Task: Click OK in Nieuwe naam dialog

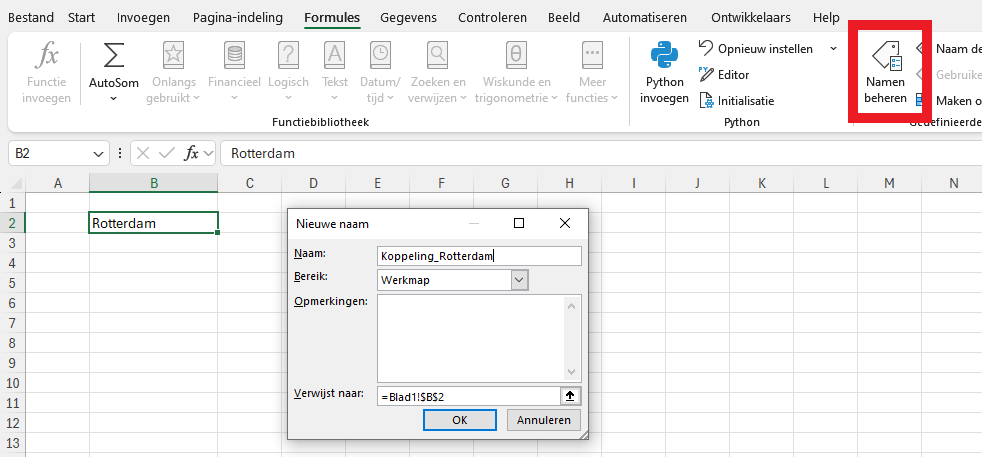Action: tap(460, 420)
